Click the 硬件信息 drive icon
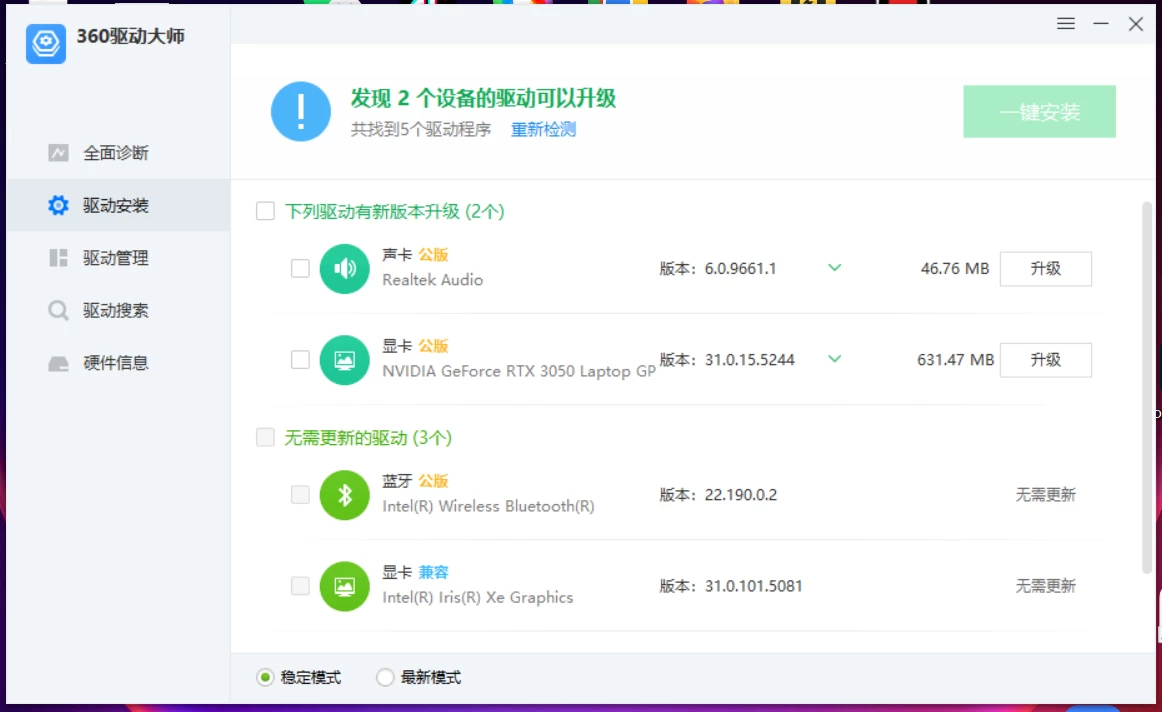This screenshot has width=1162, height=712. pos(59,363)
